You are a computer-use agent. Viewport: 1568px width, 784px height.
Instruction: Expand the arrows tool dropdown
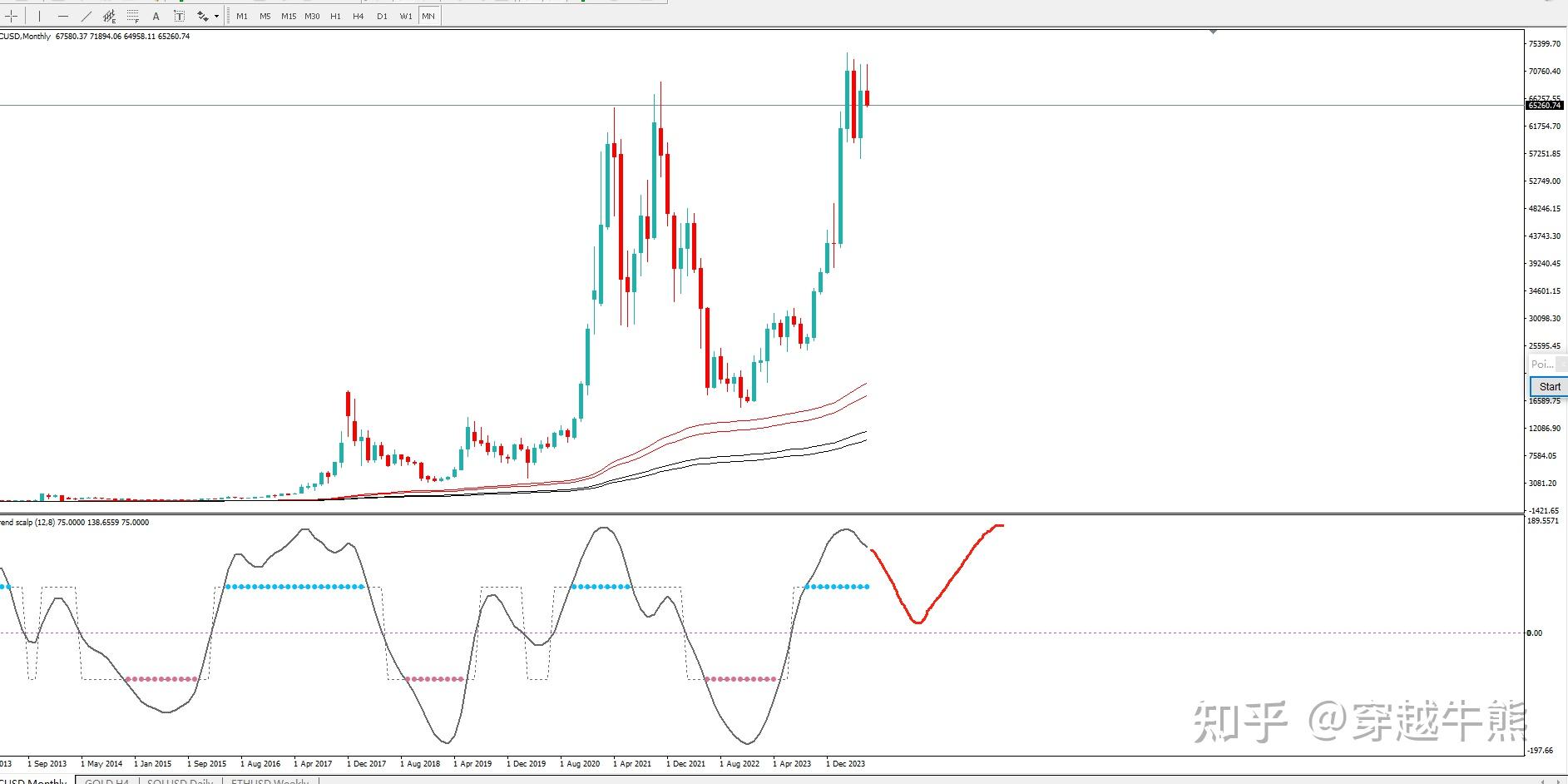click(217, 16)
